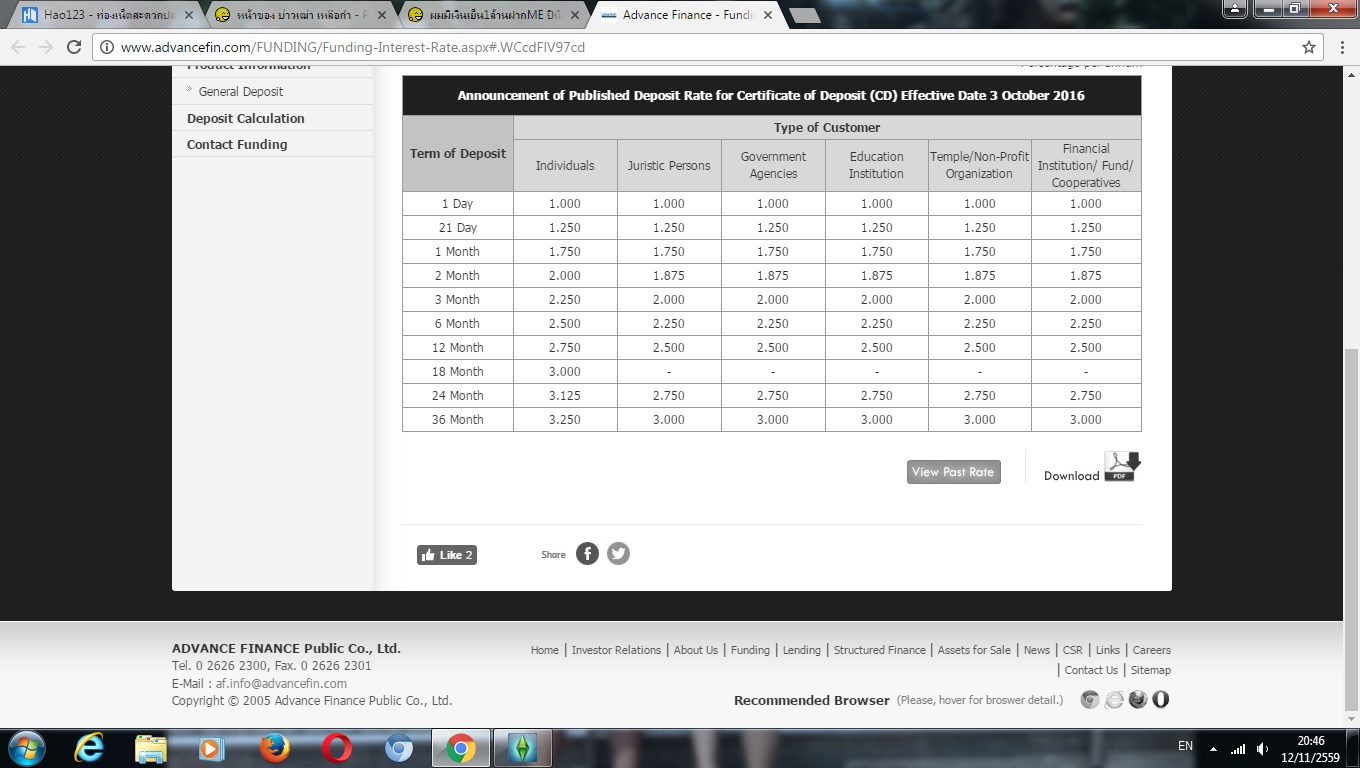
Task: Click the Internet Explorer recommended browser icon
Action: (x=1114, y=700)
